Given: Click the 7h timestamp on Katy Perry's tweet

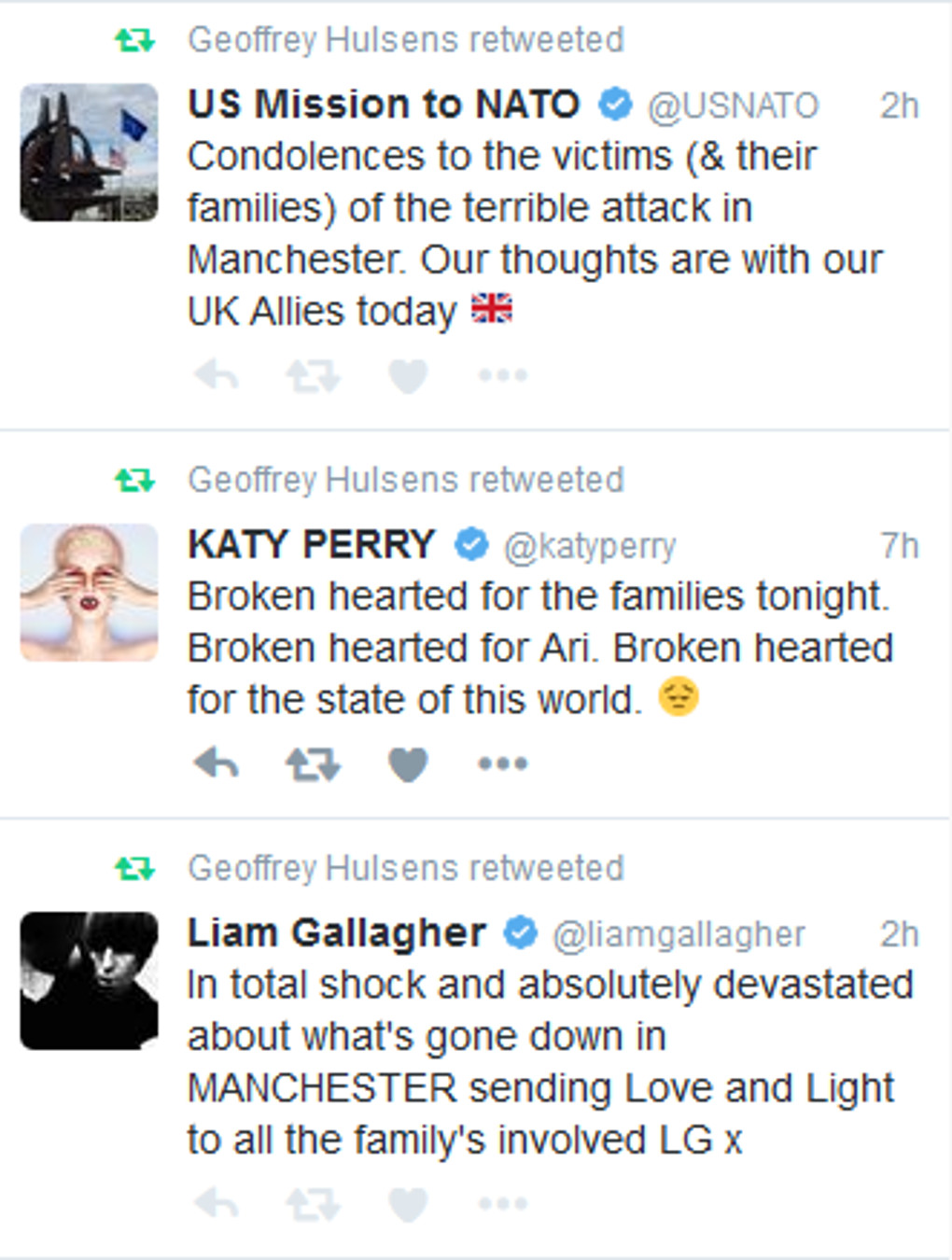Looking at the screenshot, I should 899,545.
